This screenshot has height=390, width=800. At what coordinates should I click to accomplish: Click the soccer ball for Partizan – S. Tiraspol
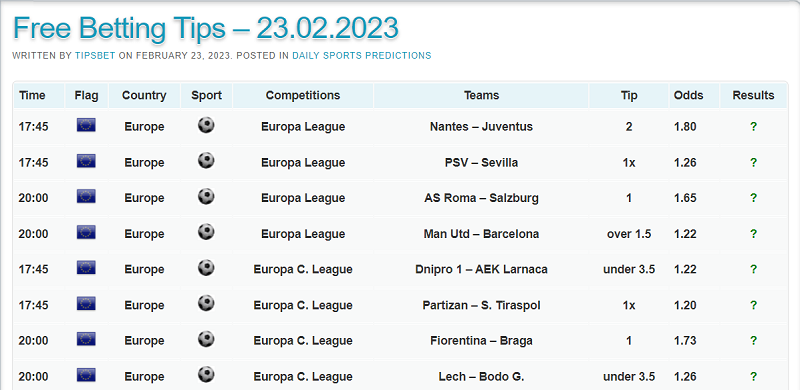click(x=206, y=304)
